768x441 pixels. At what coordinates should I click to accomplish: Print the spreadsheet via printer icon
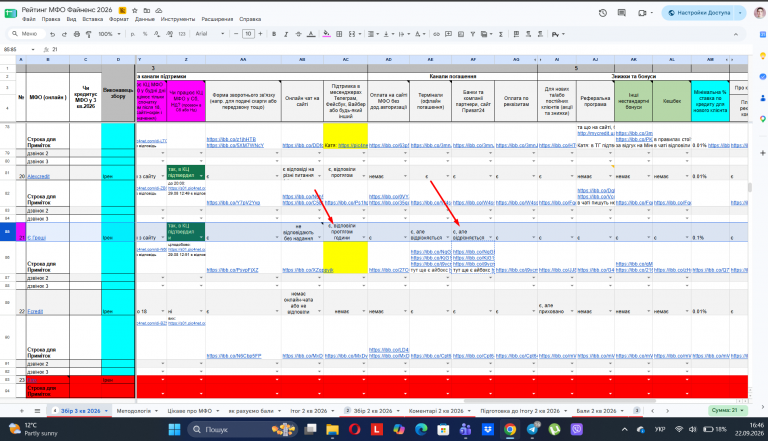coord(76,34)
